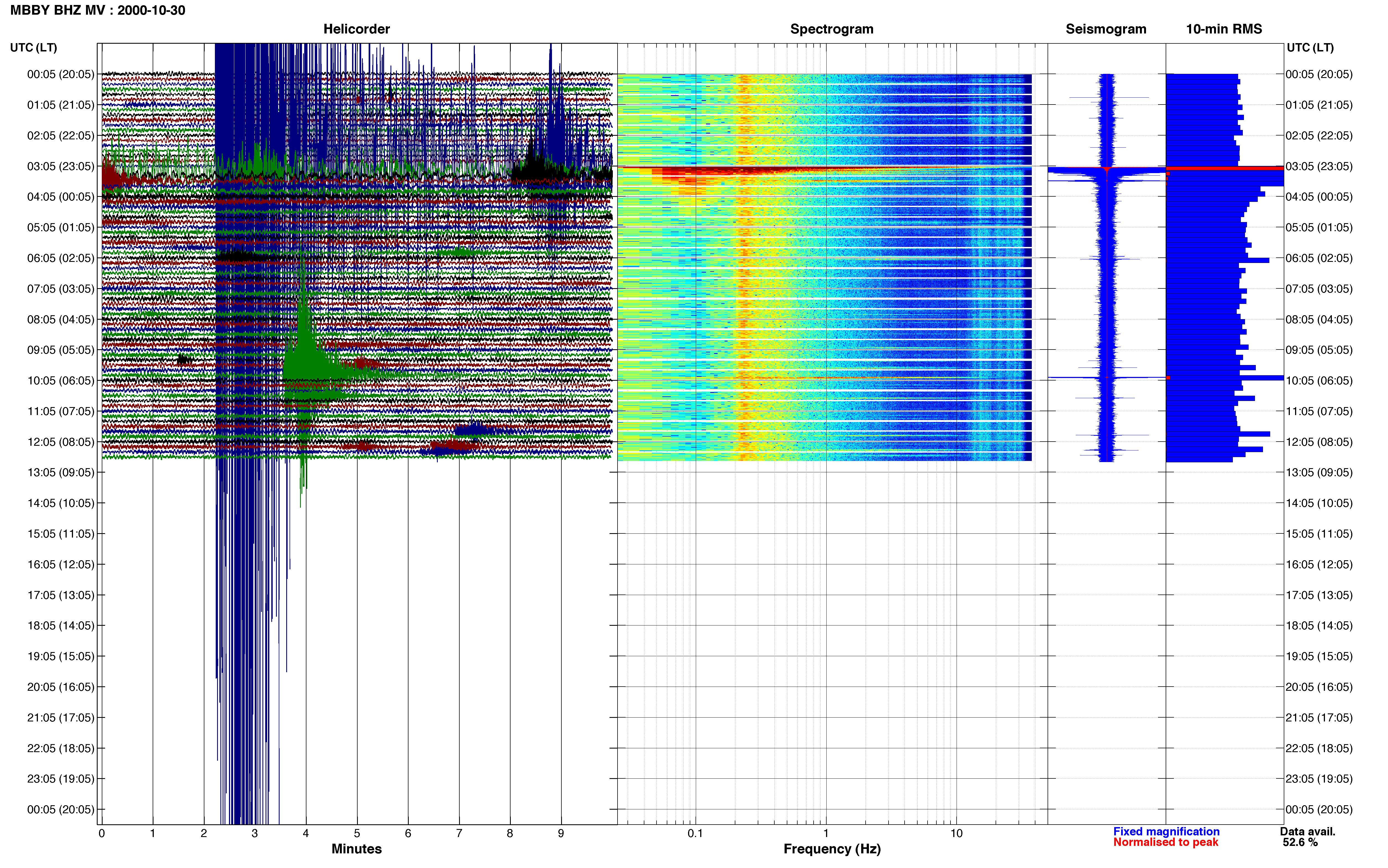This screenshot has height=868, width=1388.
Task: Click the Frequency (Hz) axis title
Action: 832,849
